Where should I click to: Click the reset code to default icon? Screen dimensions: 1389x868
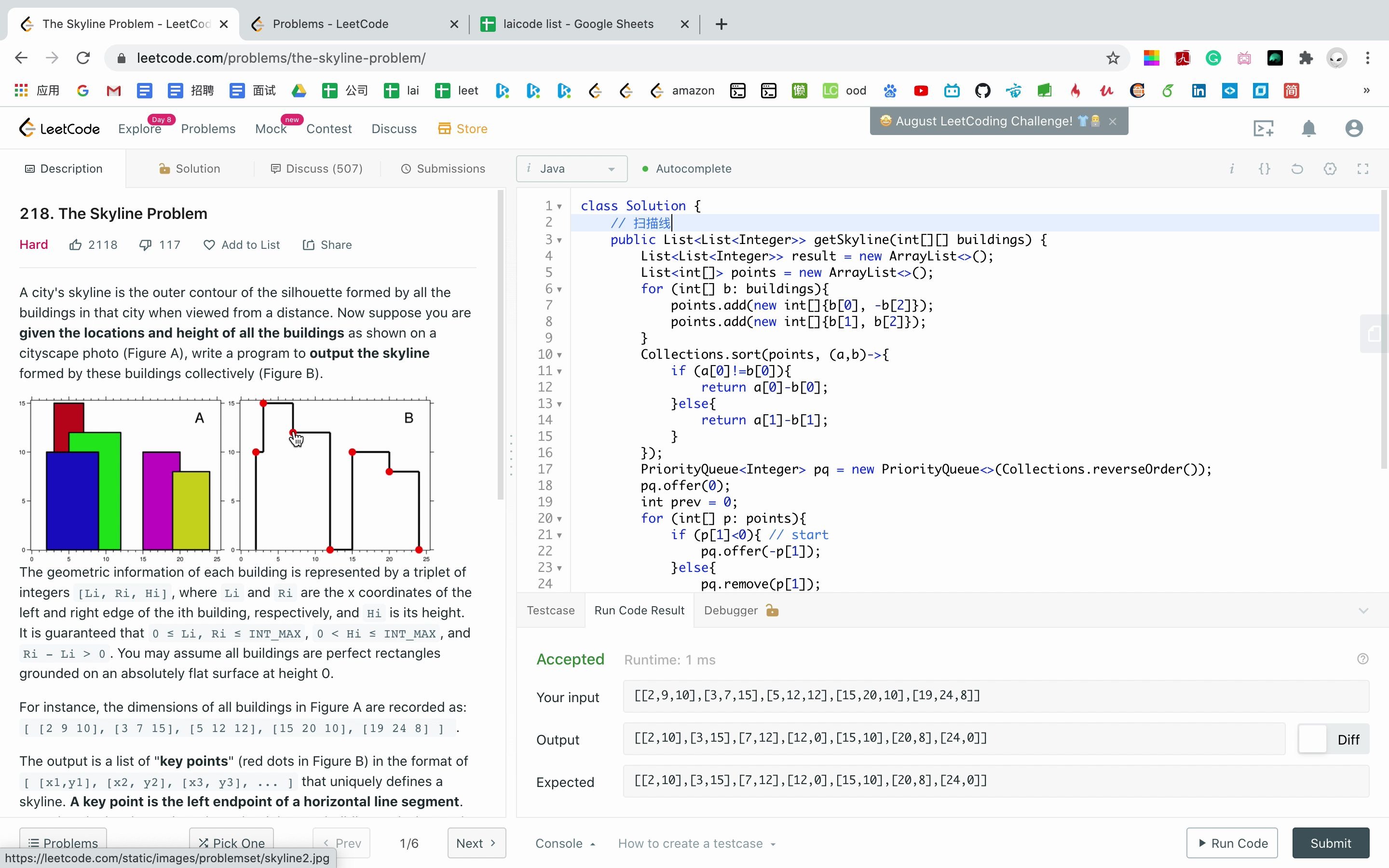[x=1296, y=169]
